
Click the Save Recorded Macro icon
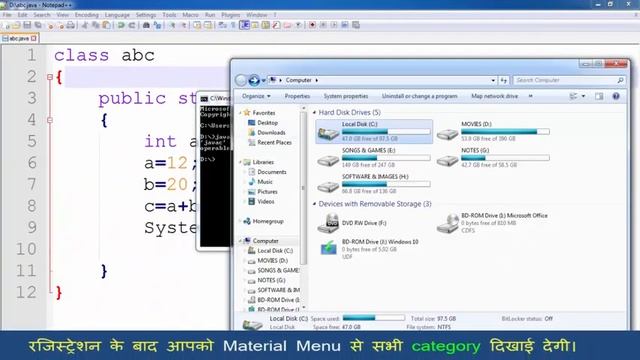point(356,25)
